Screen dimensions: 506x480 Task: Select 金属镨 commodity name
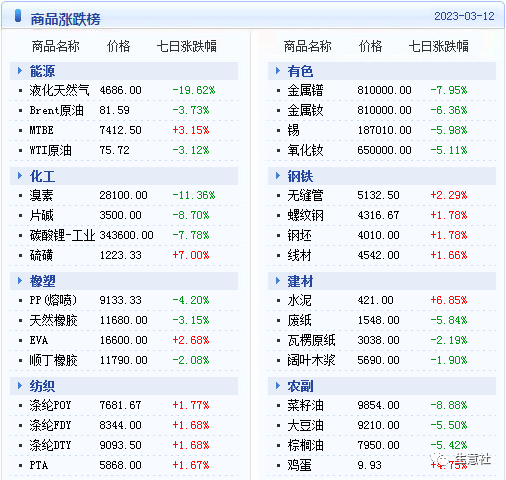tap(305, 90)
